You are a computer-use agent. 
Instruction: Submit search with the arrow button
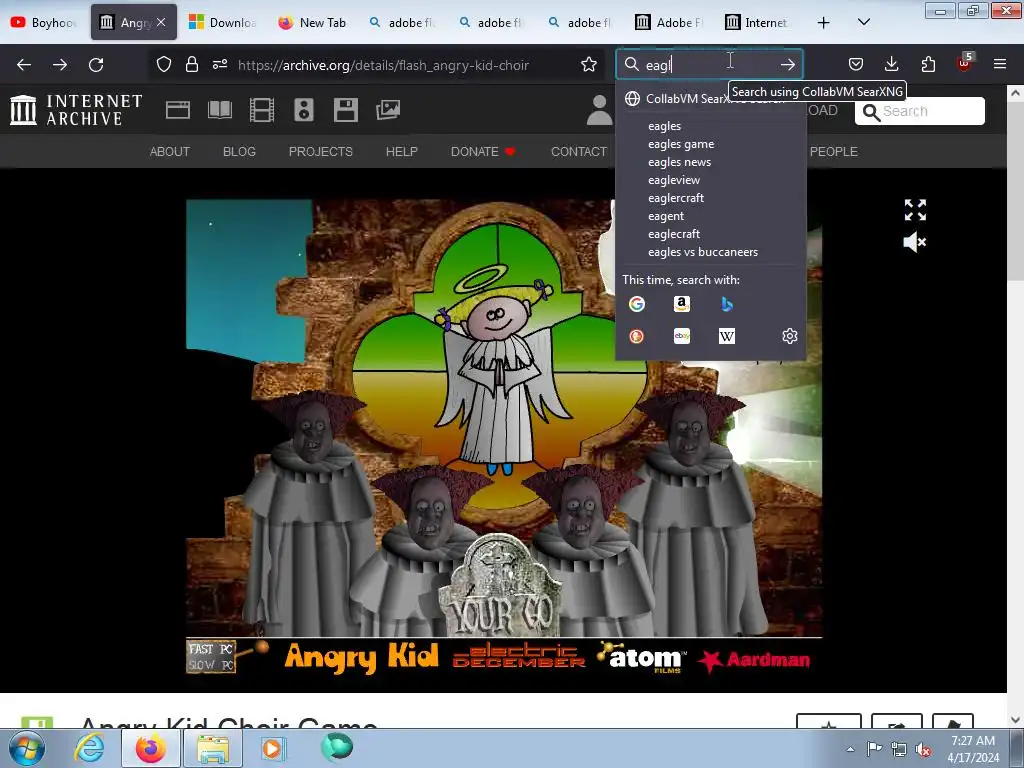click(x=788, y=65)
